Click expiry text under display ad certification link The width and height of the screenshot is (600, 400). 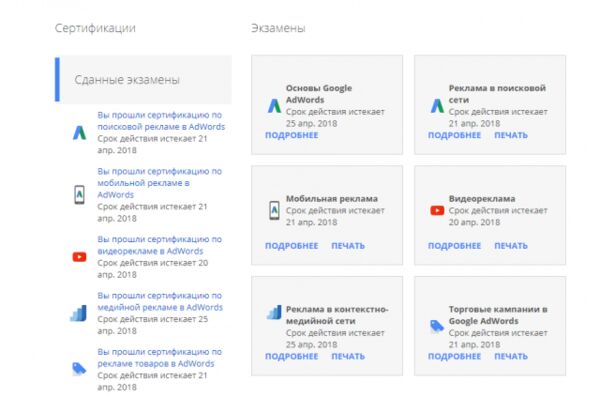click(153, 325)
